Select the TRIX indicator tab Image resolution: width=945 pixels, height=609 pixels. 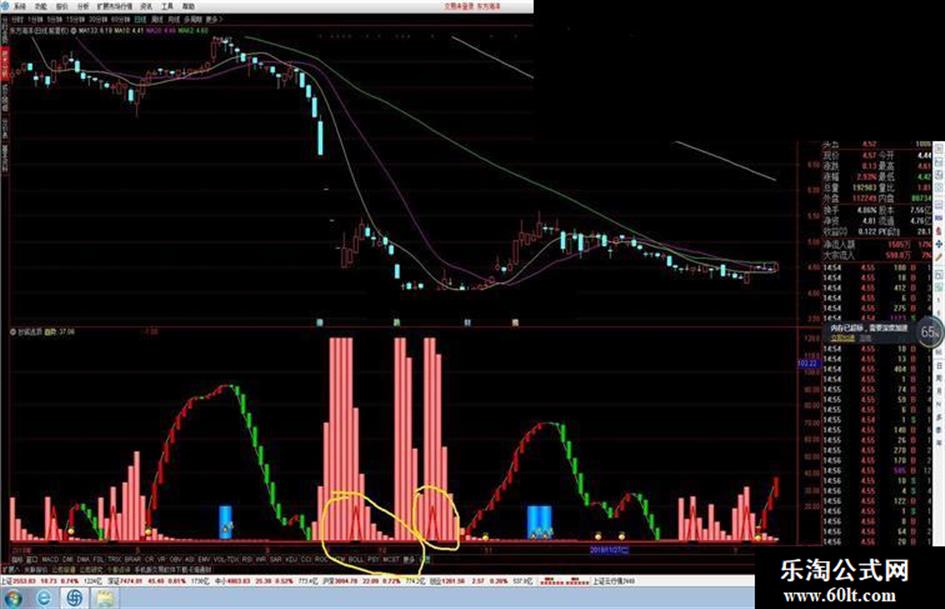[x=115, y=560]
